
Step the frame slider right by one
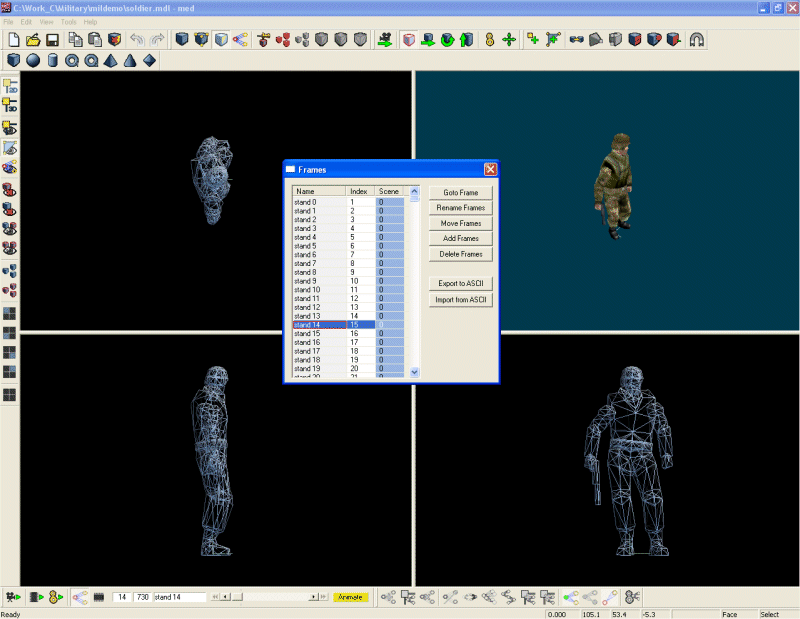(x=315, y=597)
